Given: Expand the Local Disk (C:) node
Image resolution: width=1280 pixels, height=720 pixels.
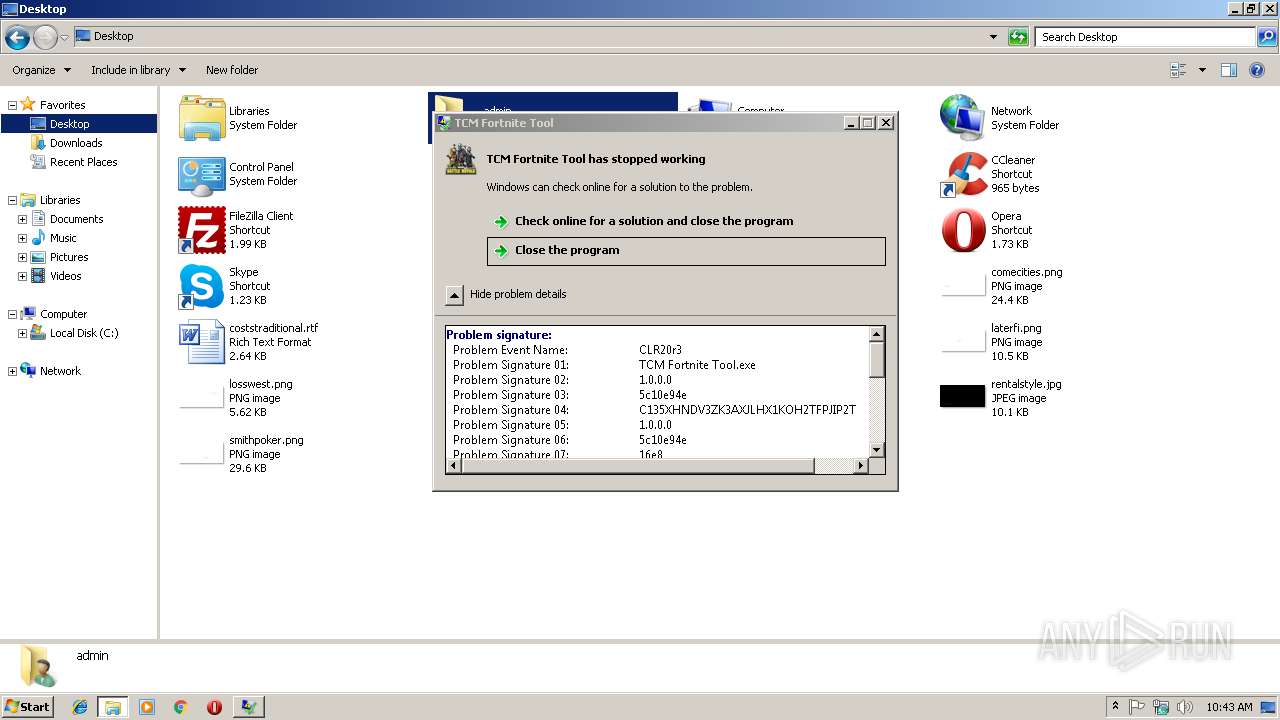Looking at the screenshot, I should coord(22,333).
